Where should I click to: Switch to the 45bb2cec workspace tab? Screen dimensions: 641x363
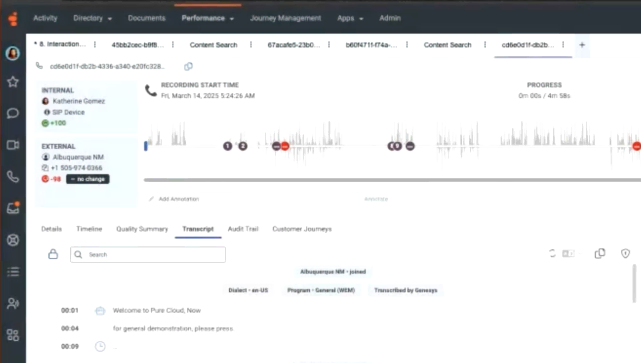click(138, 45)
